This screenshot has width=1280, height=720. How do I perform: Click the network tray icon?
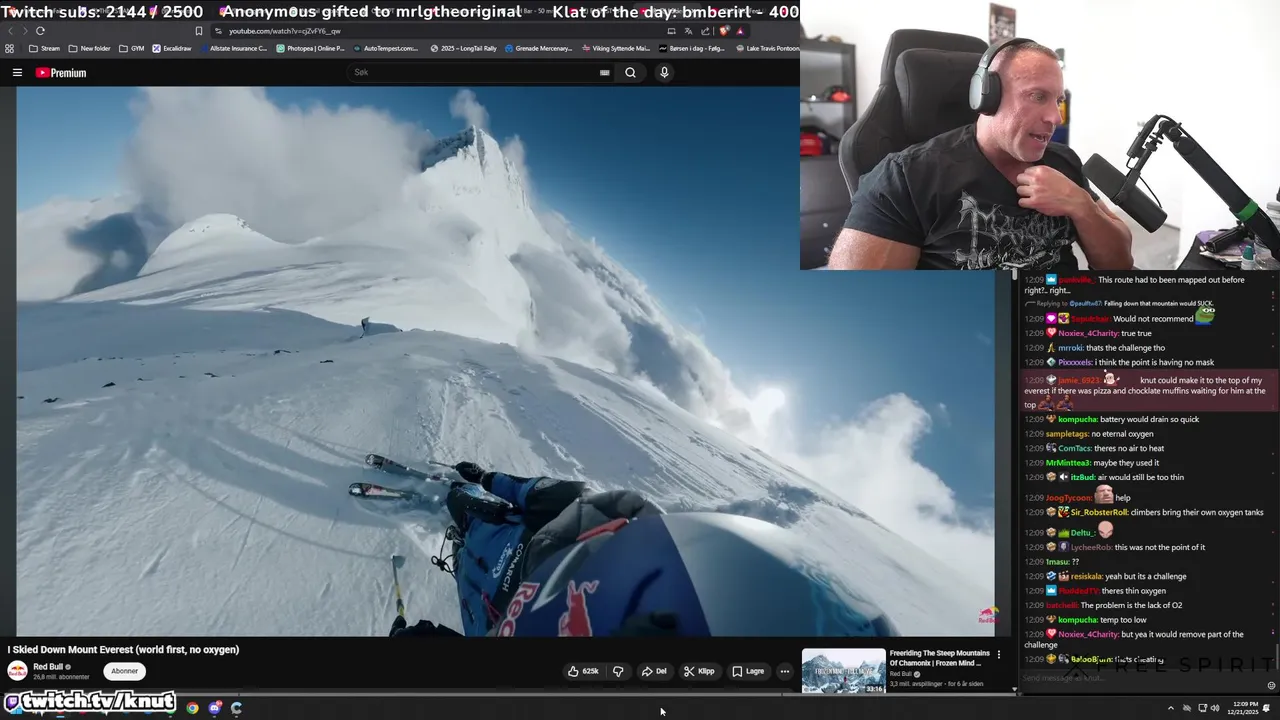pos(1202,708)
